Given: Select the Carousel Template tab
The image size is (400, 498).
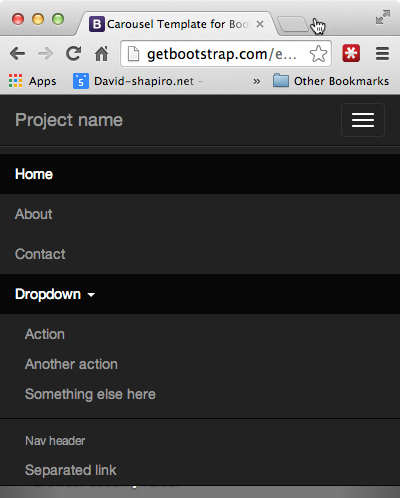Looking at the screenshot, I should point(177,24).
